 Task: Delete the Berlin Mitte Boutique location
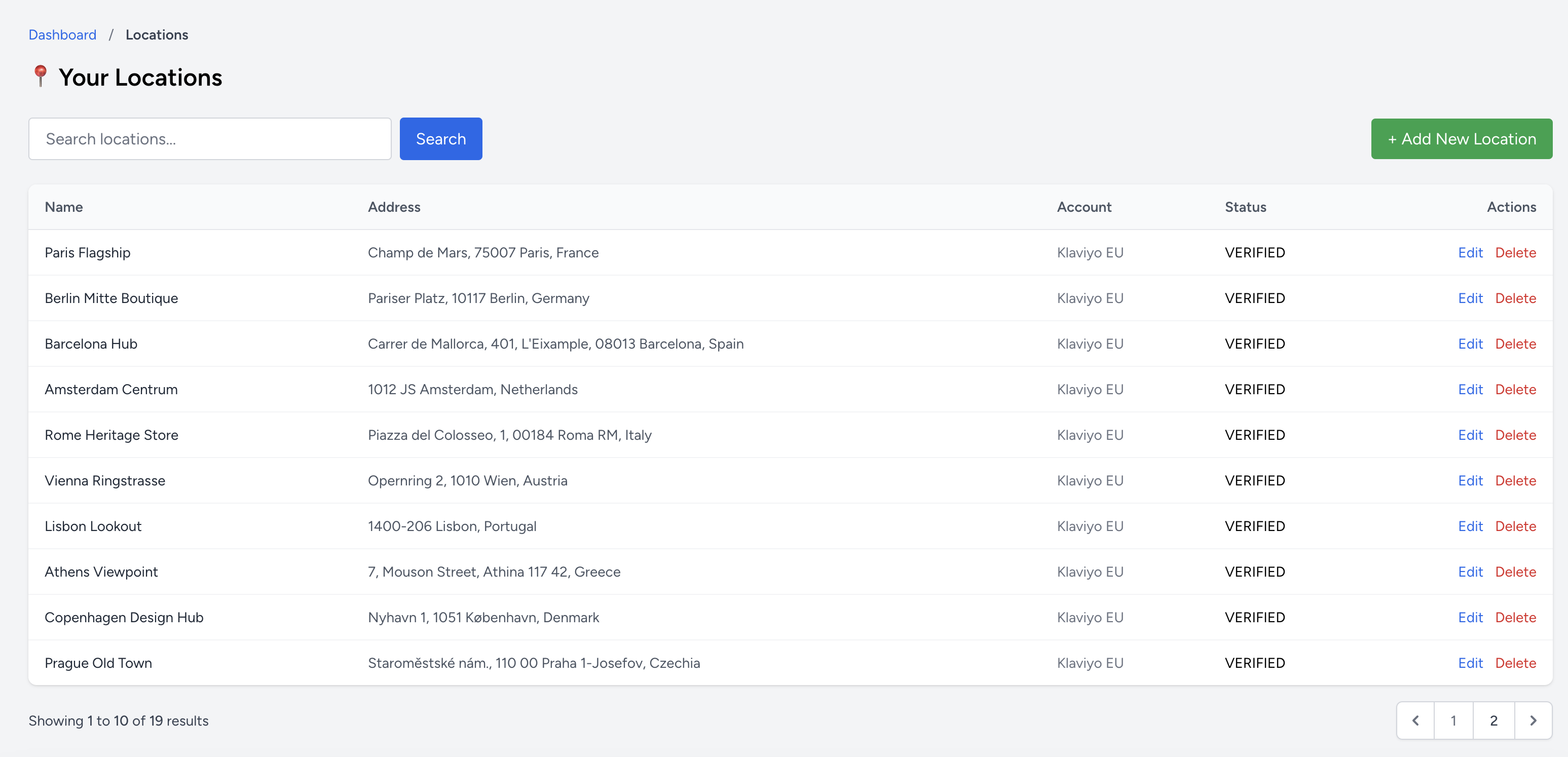click(1515, 298)
